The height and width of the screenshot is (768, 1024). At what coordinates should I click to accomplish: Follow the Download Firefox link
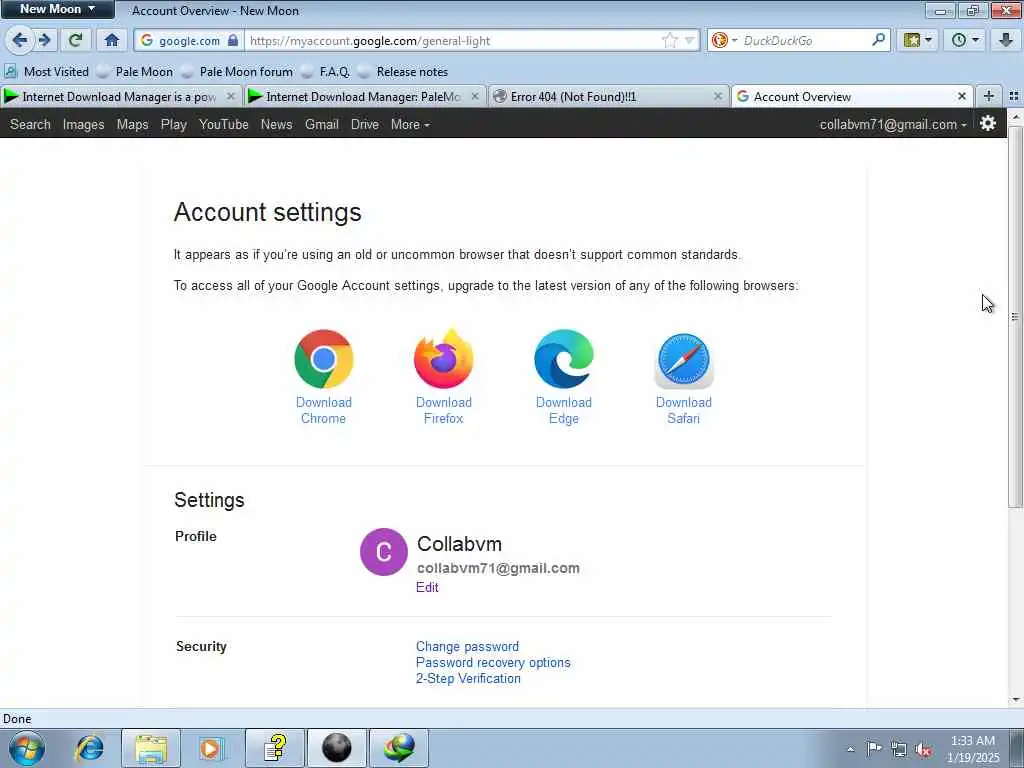[x=443, y=410]
